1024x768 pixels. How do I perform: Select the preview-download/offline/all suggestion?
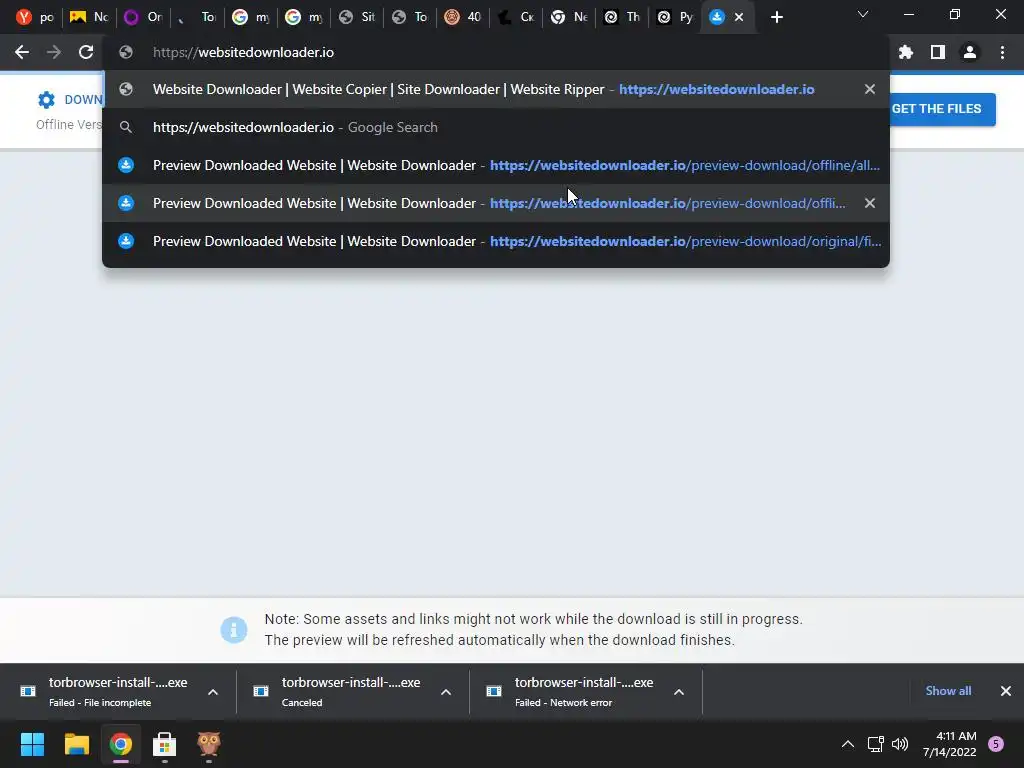point(496,165)
